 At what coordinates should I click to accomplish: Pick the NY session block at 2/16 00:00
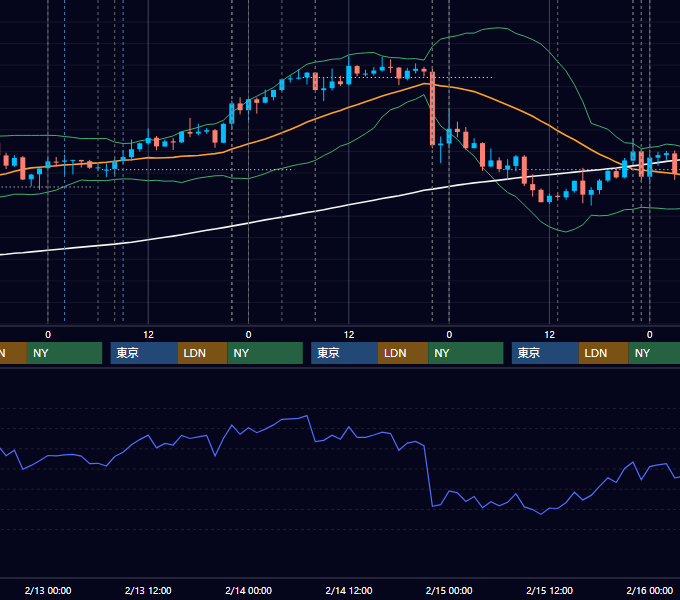pyautogui.click(x=654, y=353)
